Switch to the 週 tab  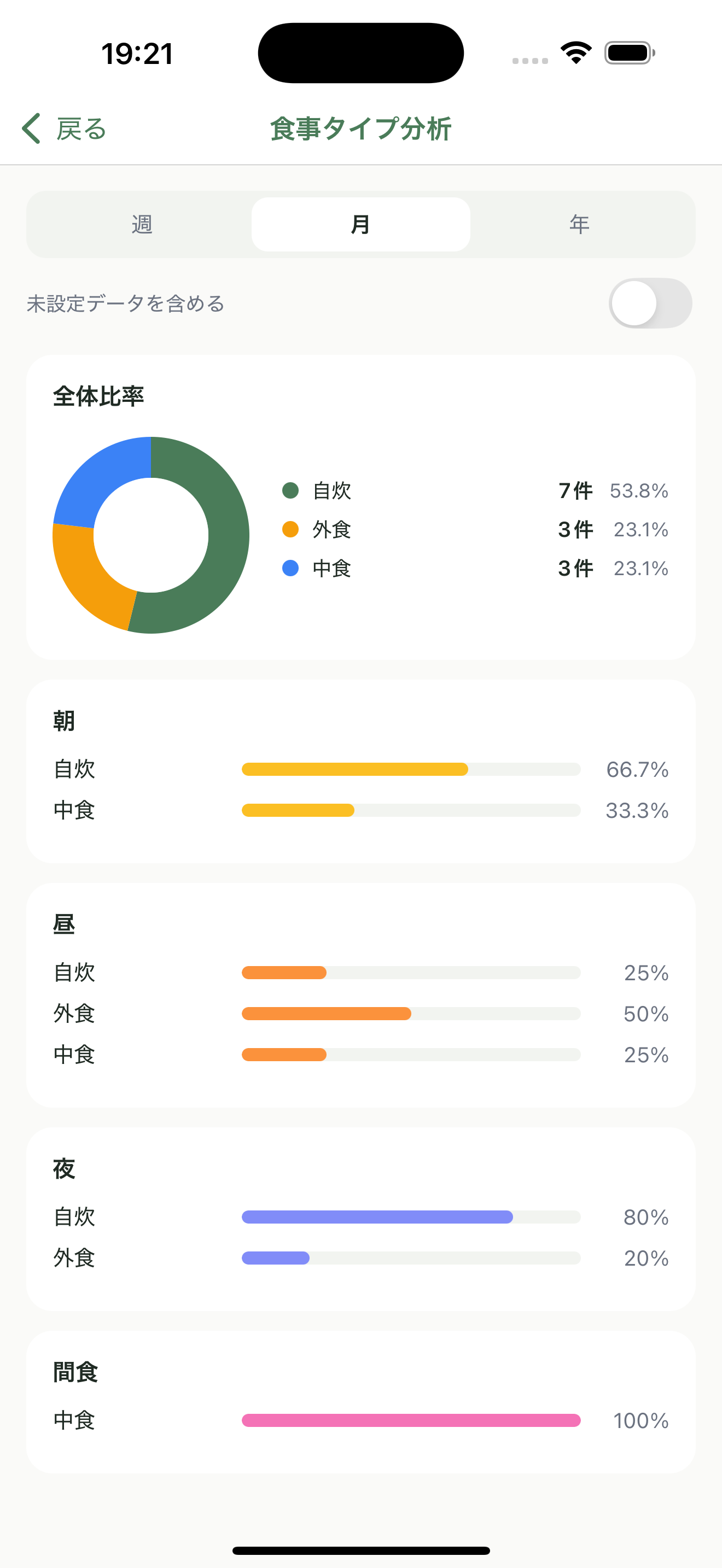tap(141, 224)
